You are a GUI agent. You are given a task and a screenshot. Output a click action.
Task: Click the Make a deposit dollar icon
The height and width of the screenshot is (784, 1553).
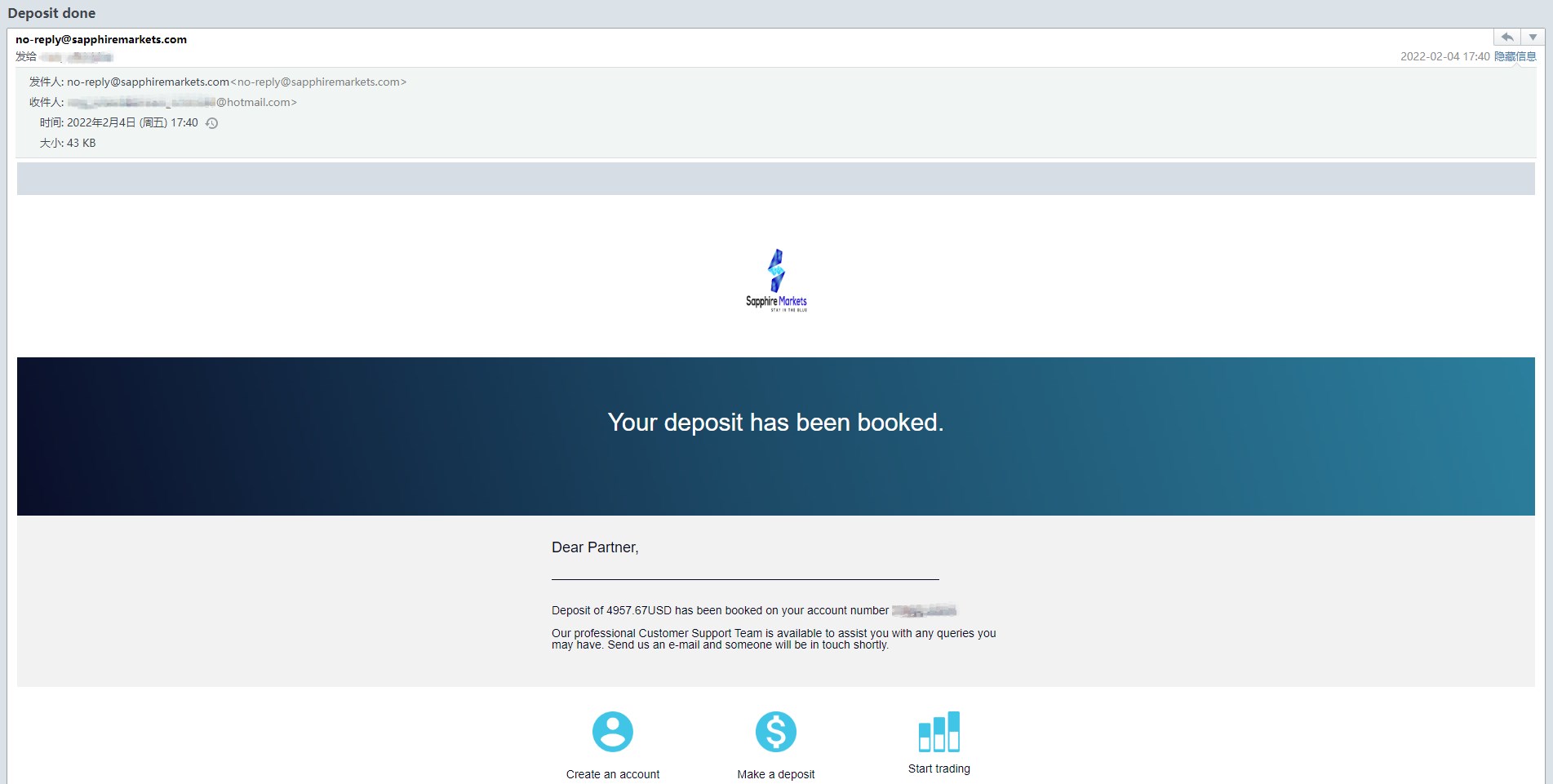click(776, 732)
